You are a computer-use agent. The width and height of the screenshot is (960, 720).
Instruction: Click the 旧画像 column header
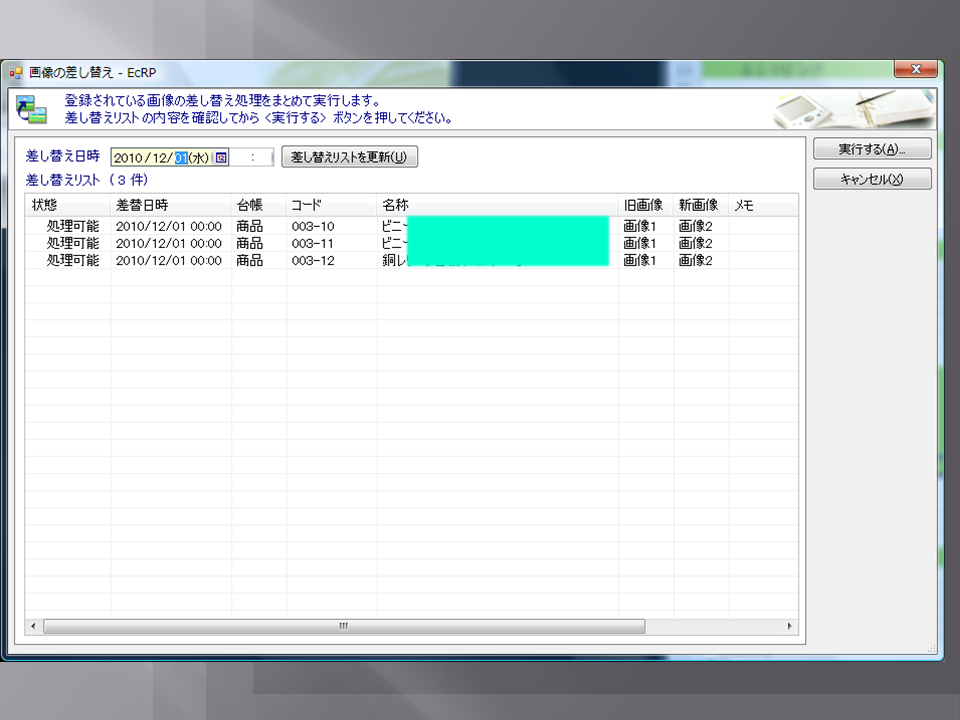tap(645, 205)
